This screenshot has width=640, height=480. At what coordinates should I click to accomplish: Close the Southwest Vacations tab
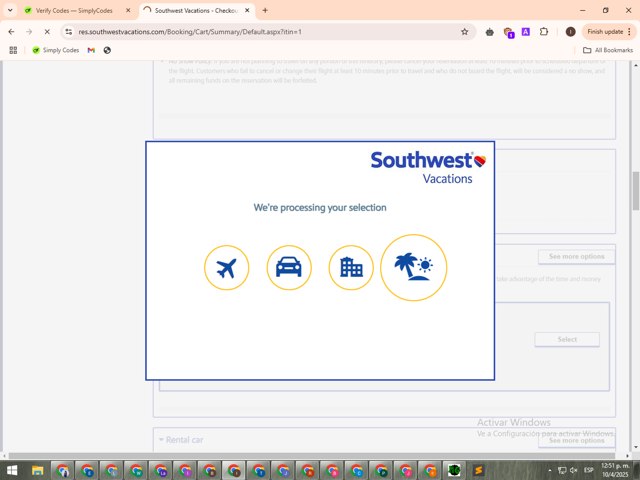(247, 11)
